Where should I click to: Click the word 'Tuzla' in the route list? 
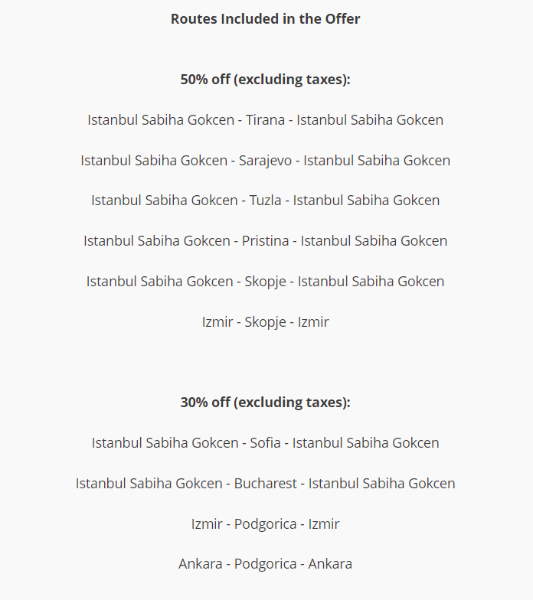pos(265,200)
